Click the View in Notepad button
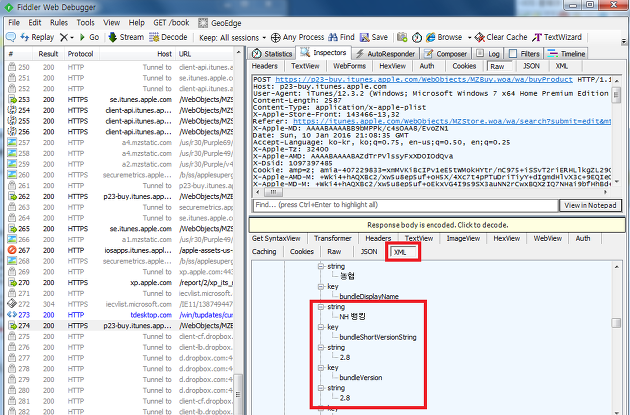Viewport: 630px width, 415px height. pyautogui.click(x=590, y=205)
